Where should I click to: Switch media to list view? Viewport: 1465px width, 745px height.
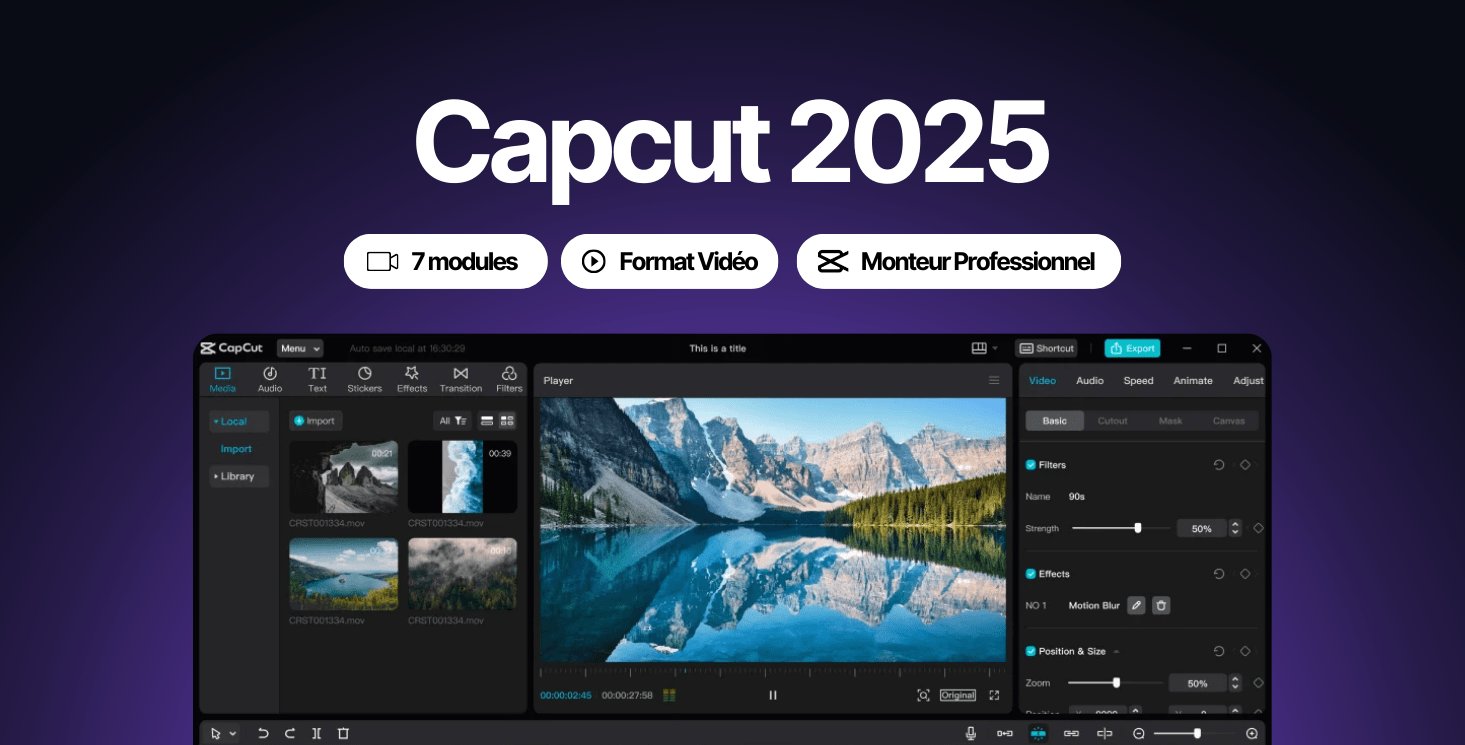[x=487, y=421]
